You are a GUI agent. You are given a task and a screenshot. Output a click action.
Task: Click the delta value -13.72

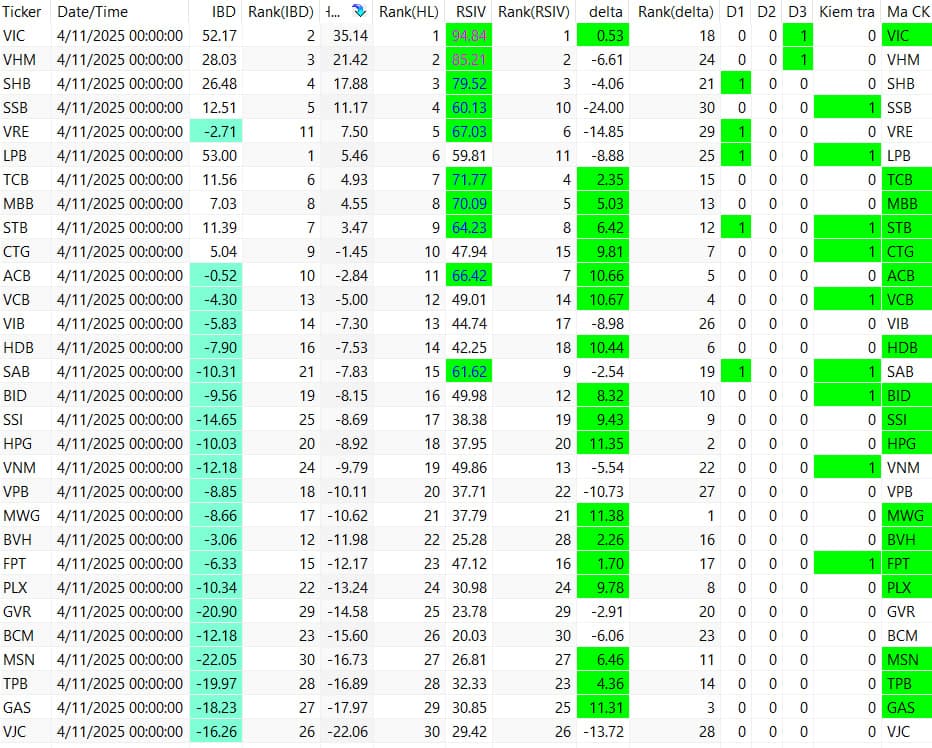tap(604, 731)
